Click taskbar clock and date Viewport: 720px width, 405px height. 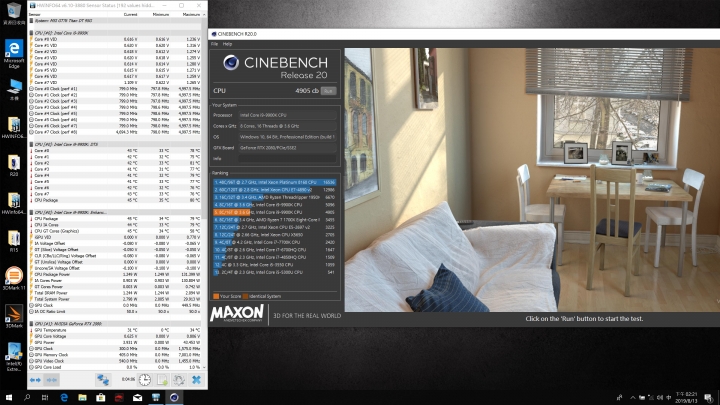[687, 398]
